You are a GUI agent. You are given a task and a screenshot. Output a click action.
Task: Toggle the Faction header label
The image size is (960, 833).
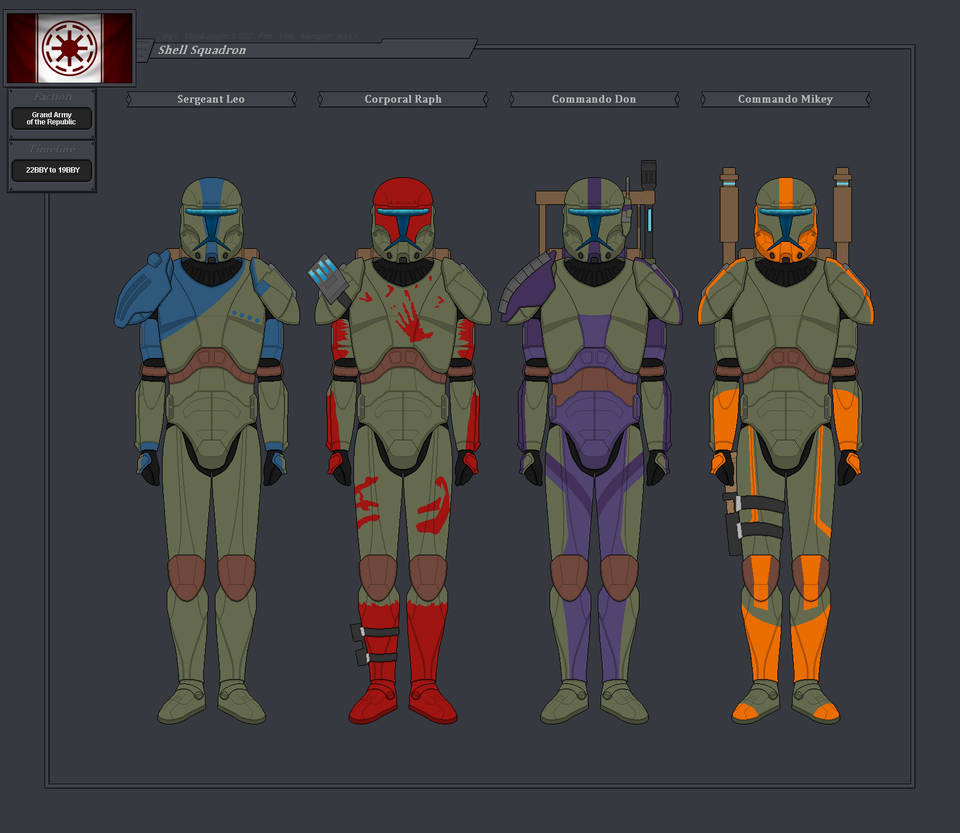50,95
